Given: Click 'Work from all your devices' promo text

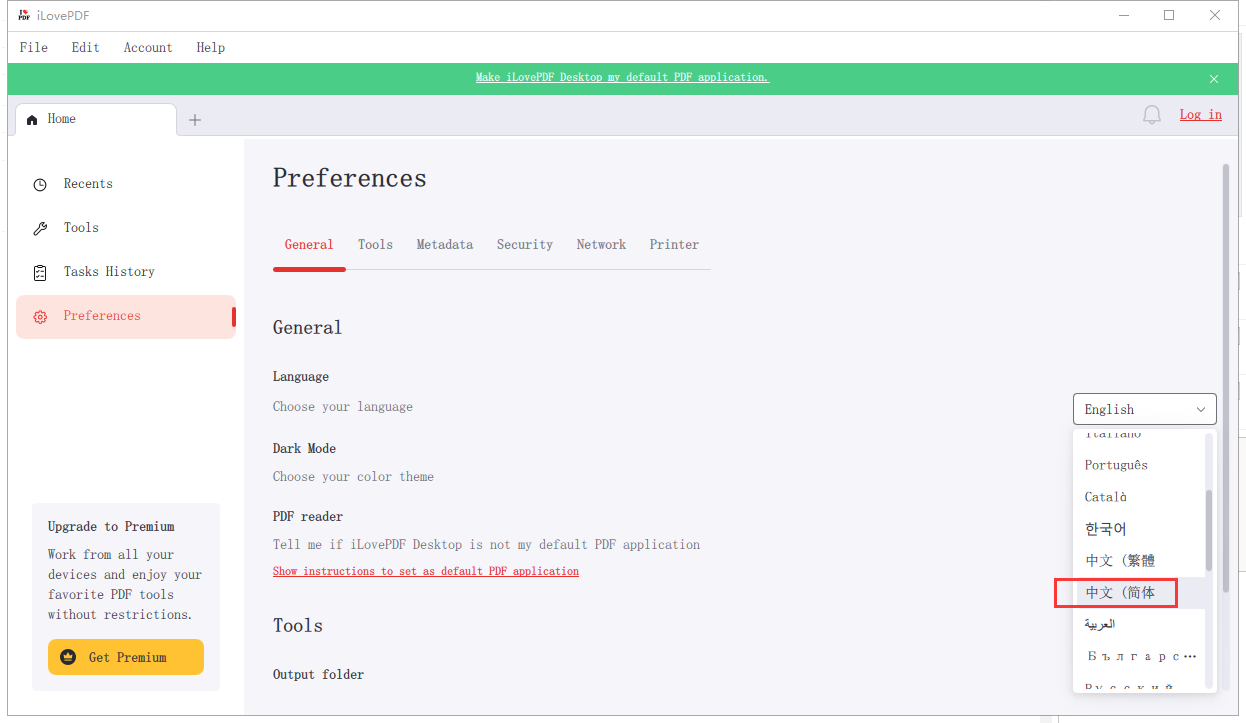Looking at the screenshot, I should pyautogui.click(x=125, y=585).
